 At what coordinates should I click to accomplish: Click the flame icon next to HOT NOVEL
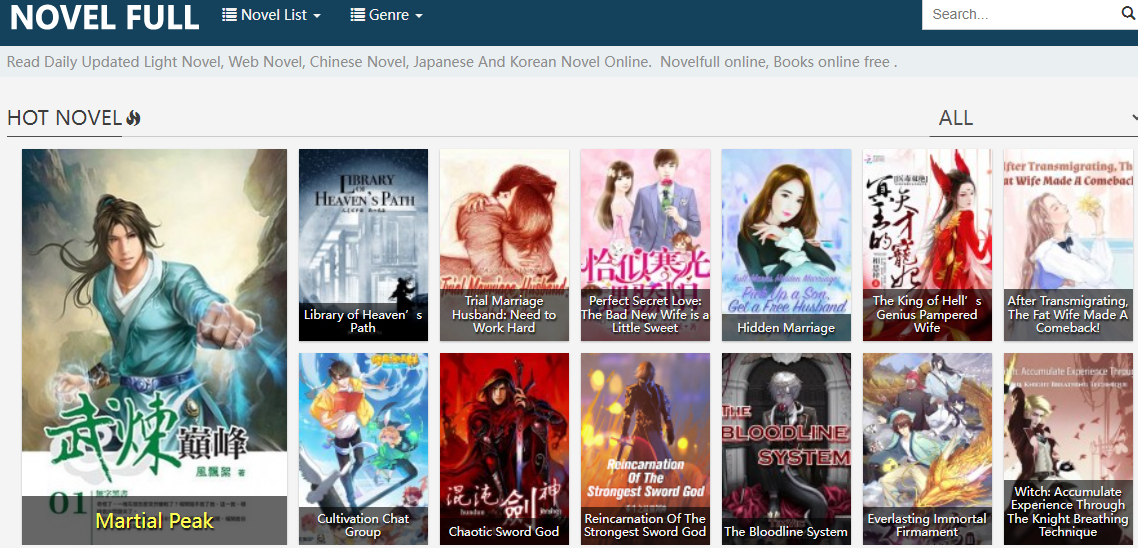[x=133, y=118]
